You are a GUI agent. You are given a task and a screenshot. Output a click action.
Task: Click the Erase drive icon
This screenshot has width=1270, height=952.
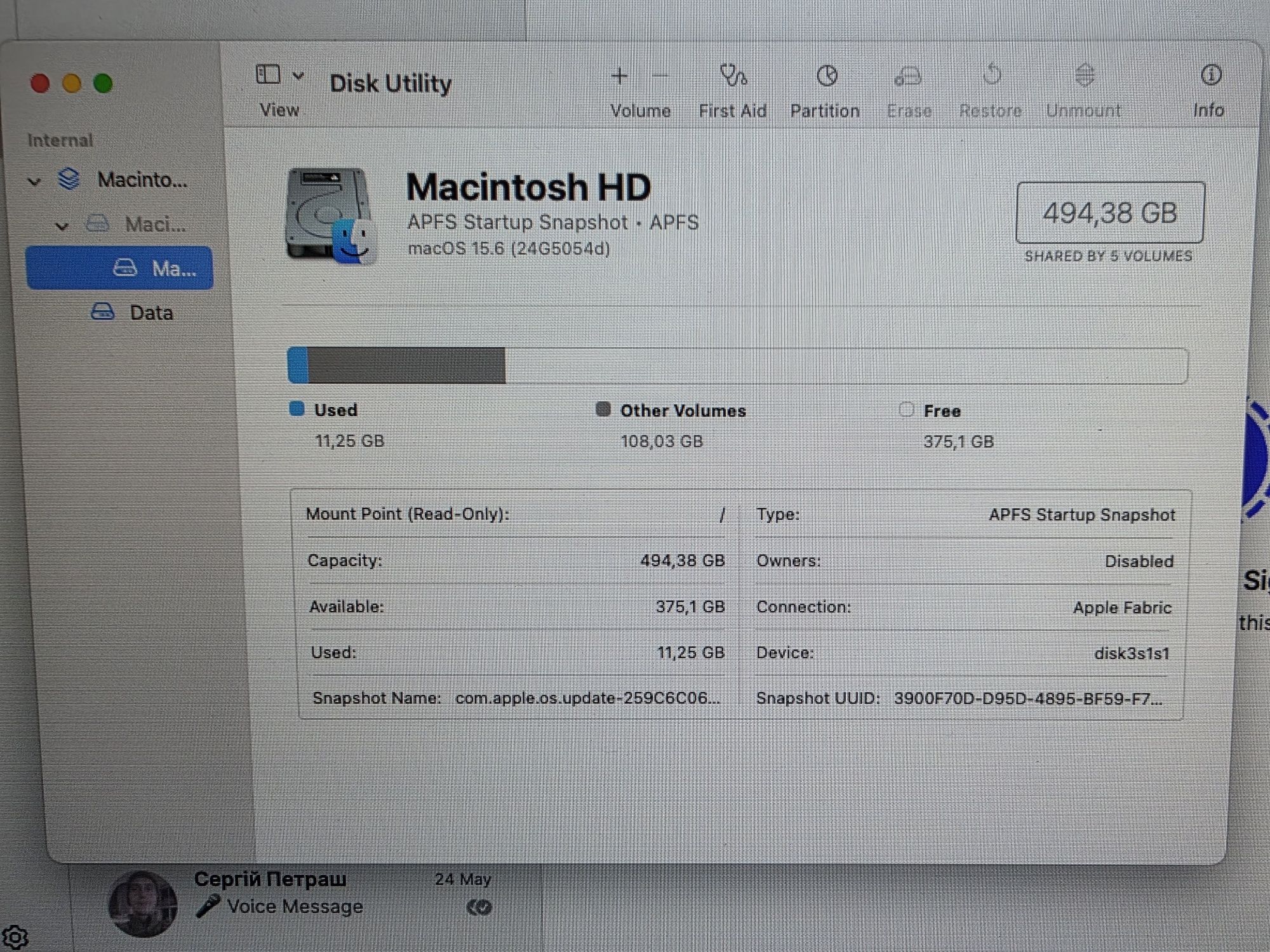(x=908, y=77)
